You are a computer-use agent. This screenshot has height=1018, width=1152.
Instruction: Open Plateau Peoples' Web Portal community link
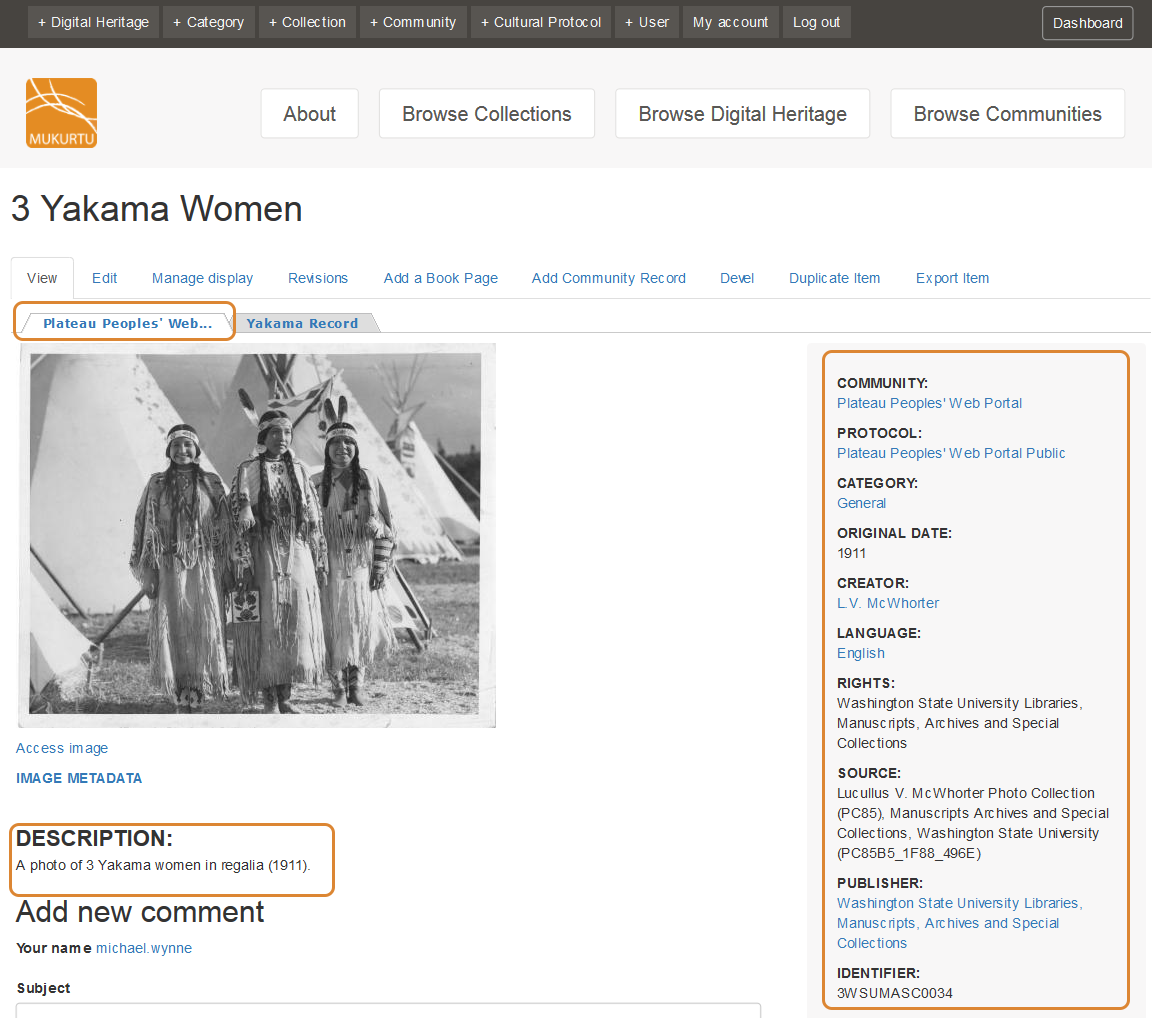(x=929, y=403)
